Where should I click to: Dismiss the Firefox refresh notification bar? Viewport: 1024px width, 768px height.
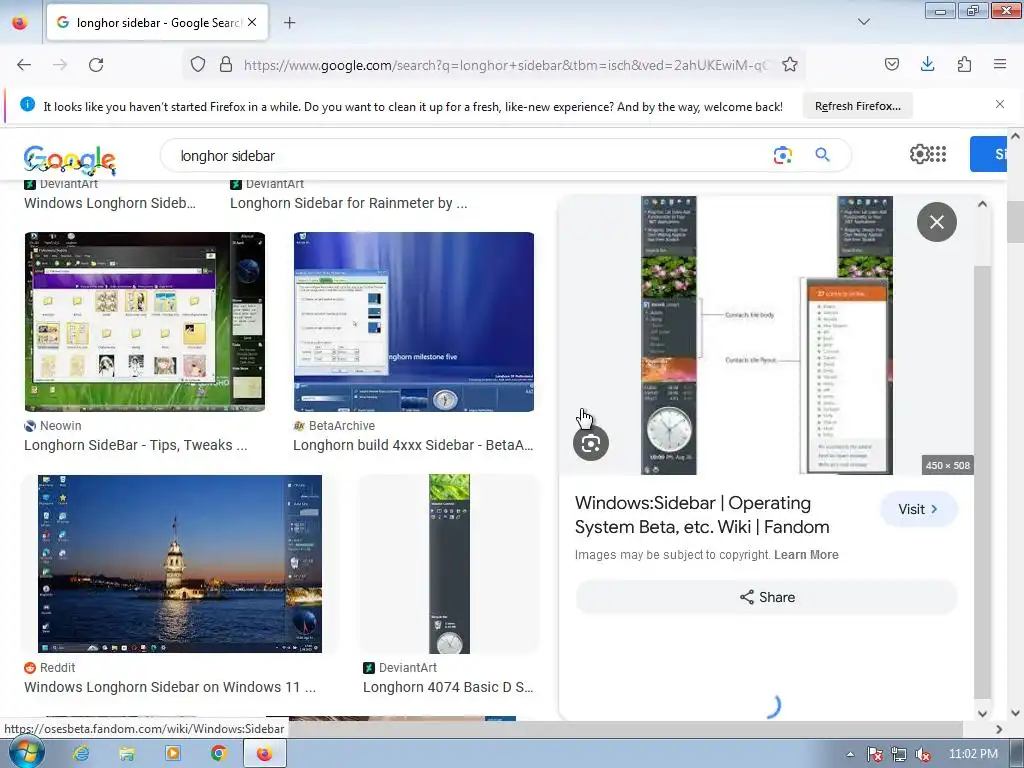coord(1000,104)
